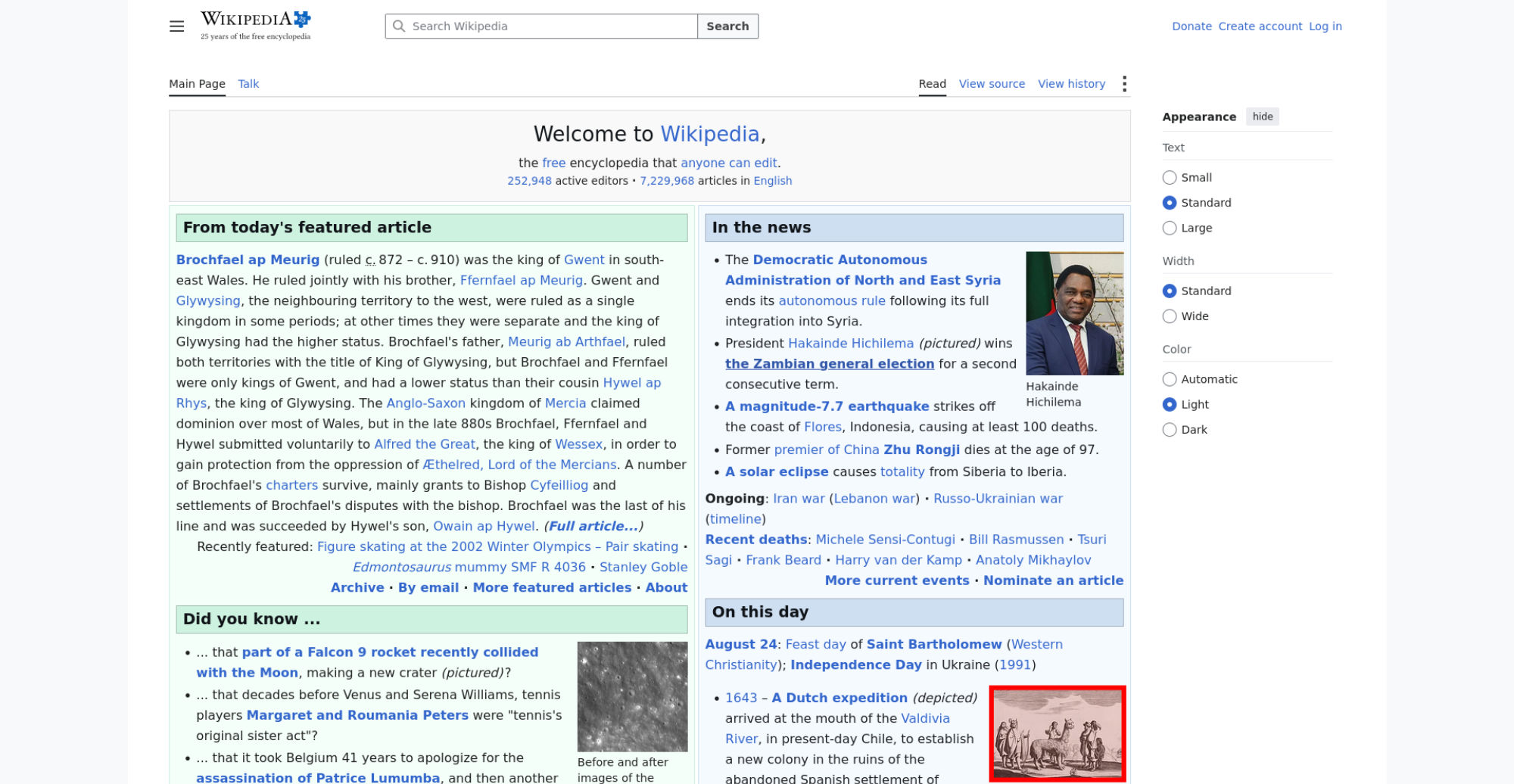The height and width of the screenshot is (784, 1514).
Task: Click the Recent deaths link
Action: click(x=756, y=540)
